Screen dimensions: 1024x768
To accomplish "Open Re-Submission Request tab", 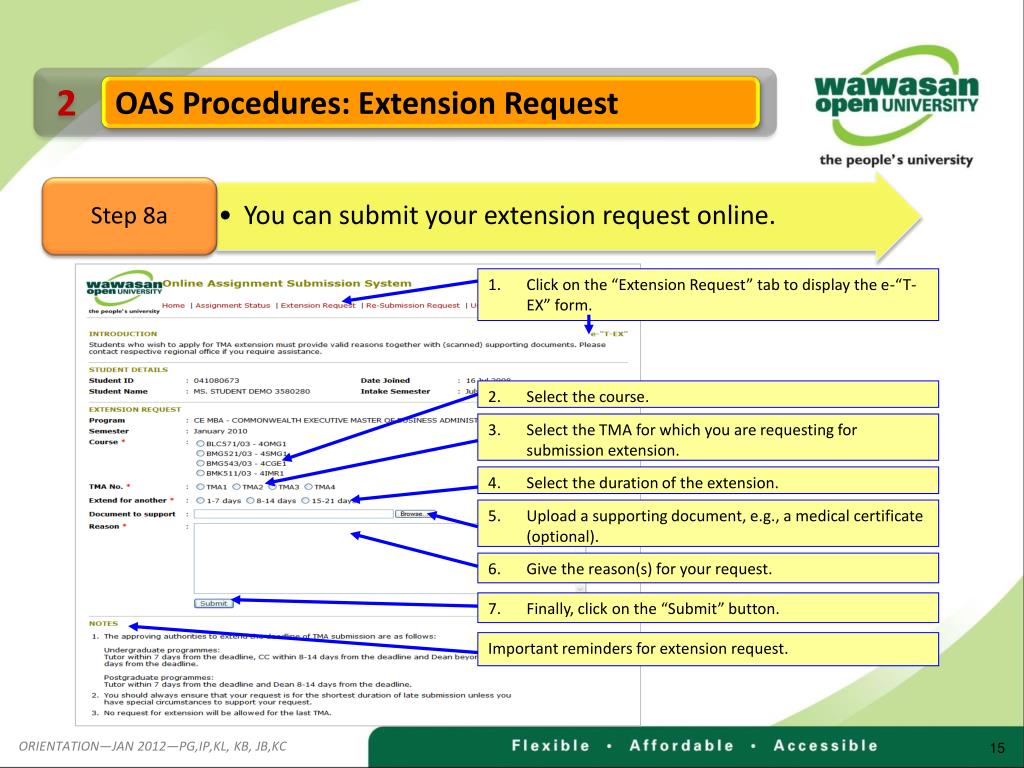I will click(x=413, y=306).
